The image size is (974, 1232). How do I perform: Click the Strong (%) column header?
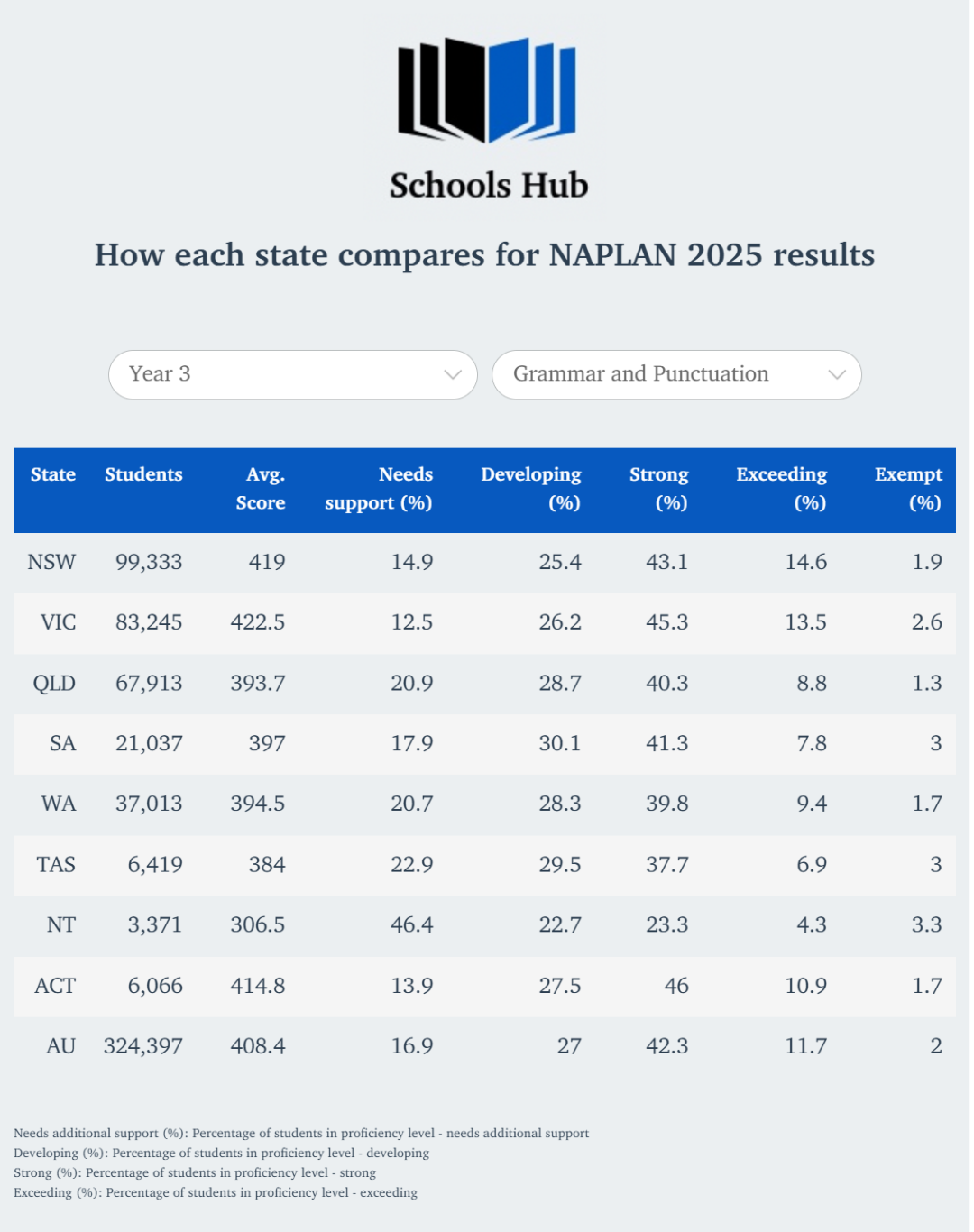(659, 489)
